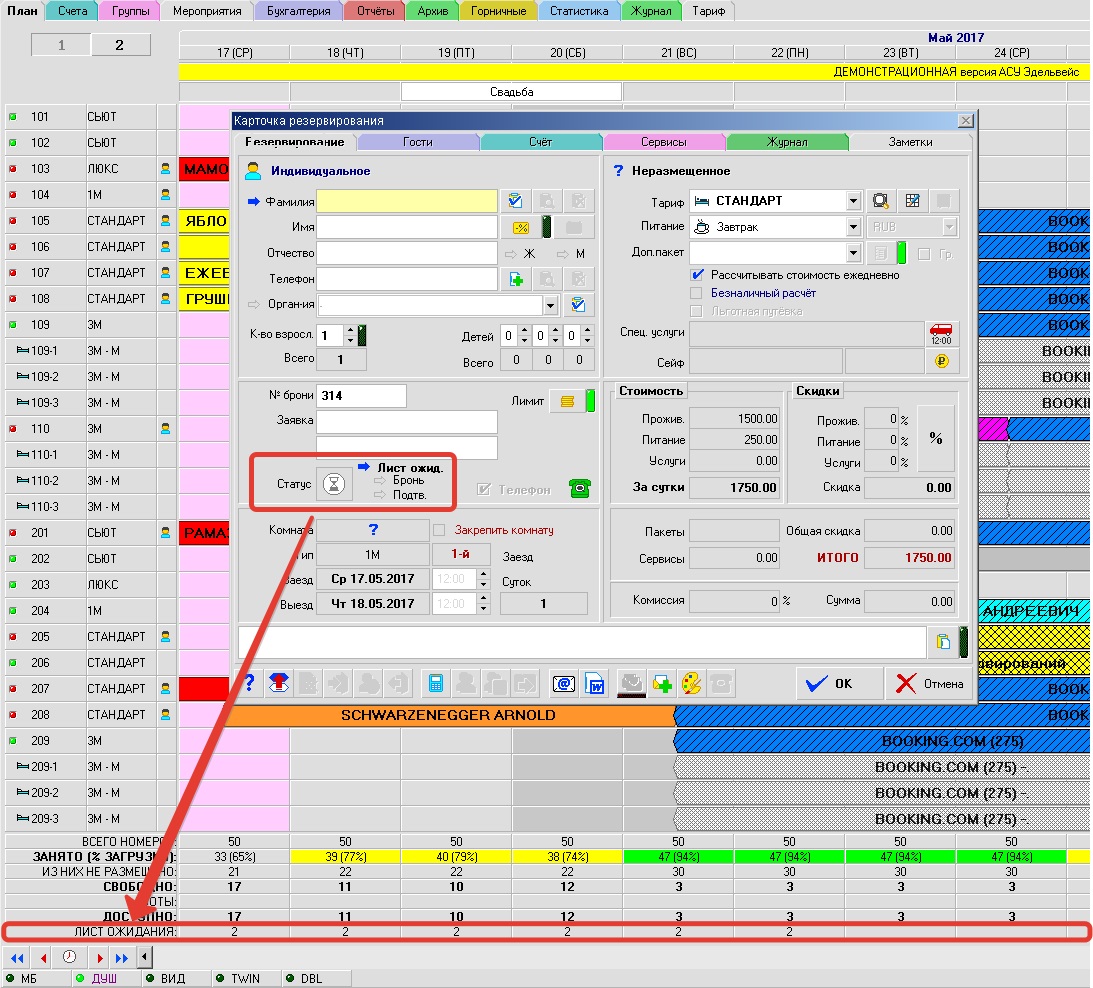Open the Статистика main tab
The width and height of the screenshot is (1093, 988).
579,11
